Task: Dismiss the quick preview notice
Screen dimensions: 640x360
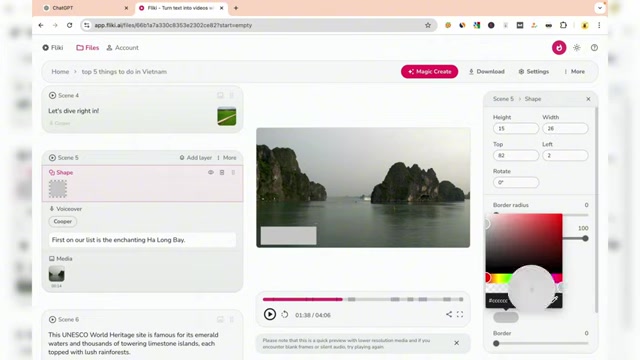Action: (456, 343)
